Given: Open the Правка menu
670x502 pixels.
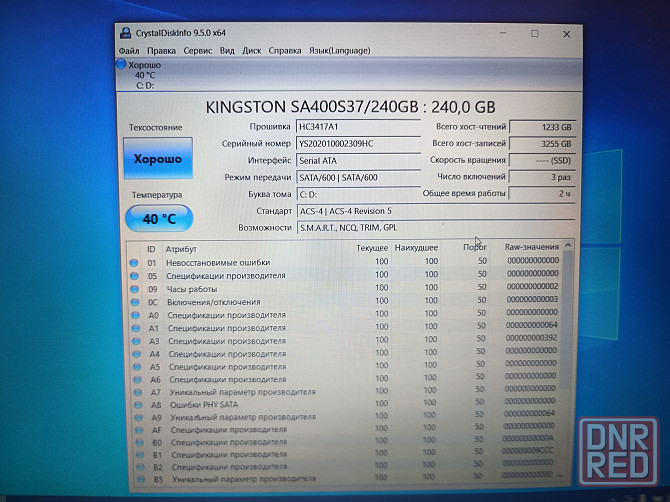Looking at the screenshot, I should [x=162, y=51].
